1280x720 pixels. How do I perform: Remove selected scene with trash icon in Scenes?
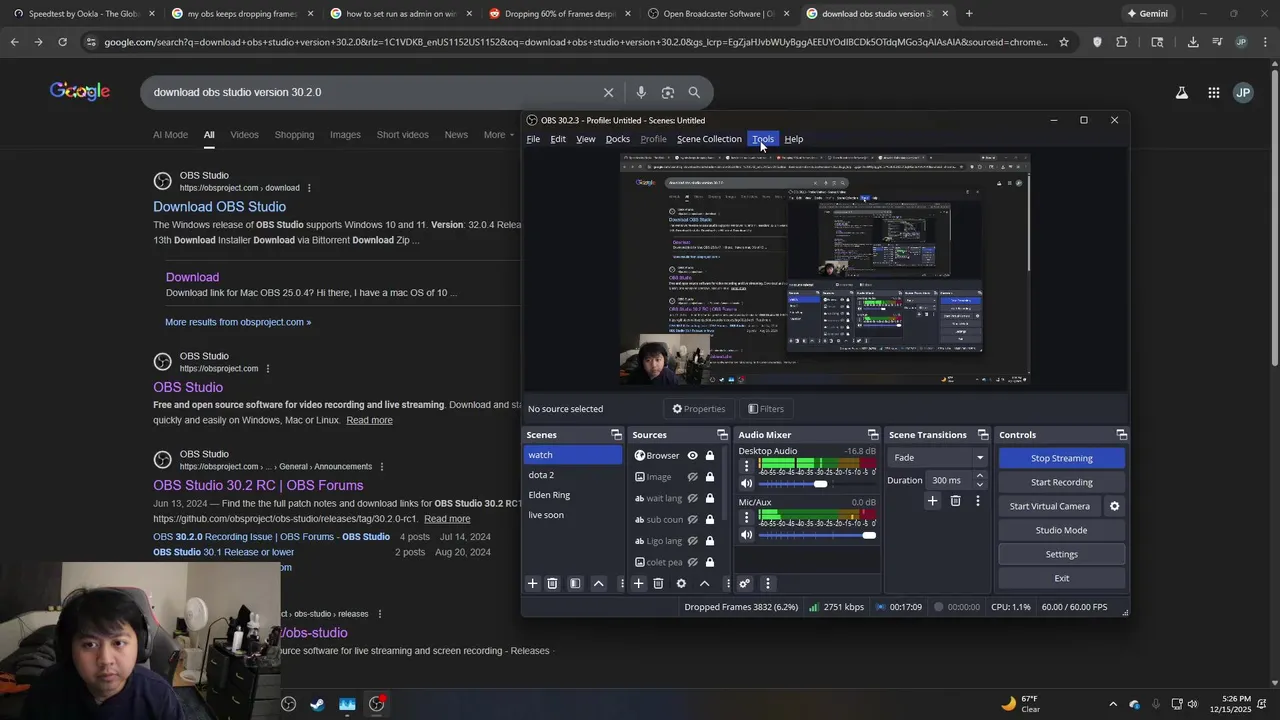click(552, 584)
